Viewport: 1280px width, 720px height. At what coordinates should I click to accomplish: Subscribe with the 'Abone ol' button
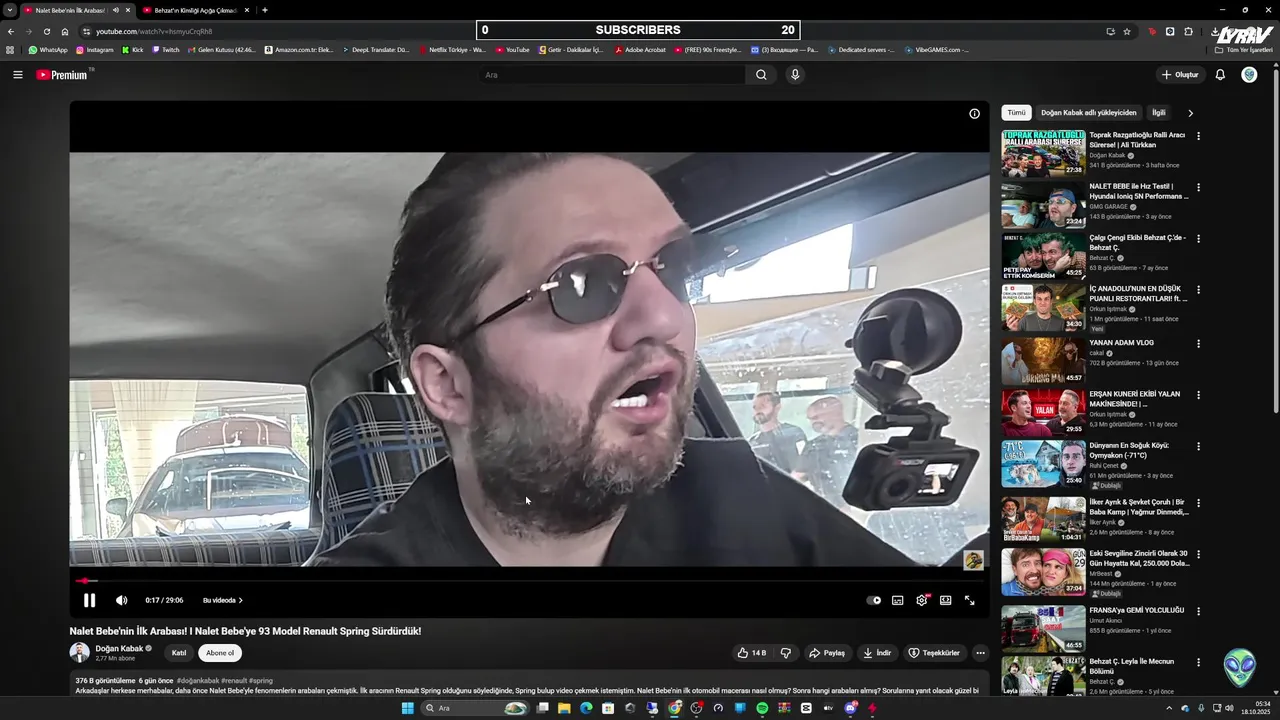point(220,653)
